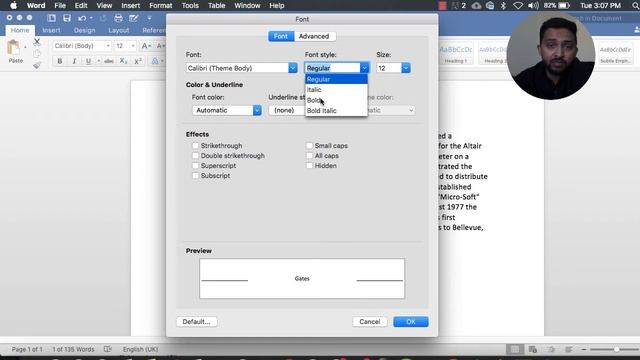Click the OK button
The height and width of the screenshot is (360, 640).
pyautogui.click(x=411, y=322)
